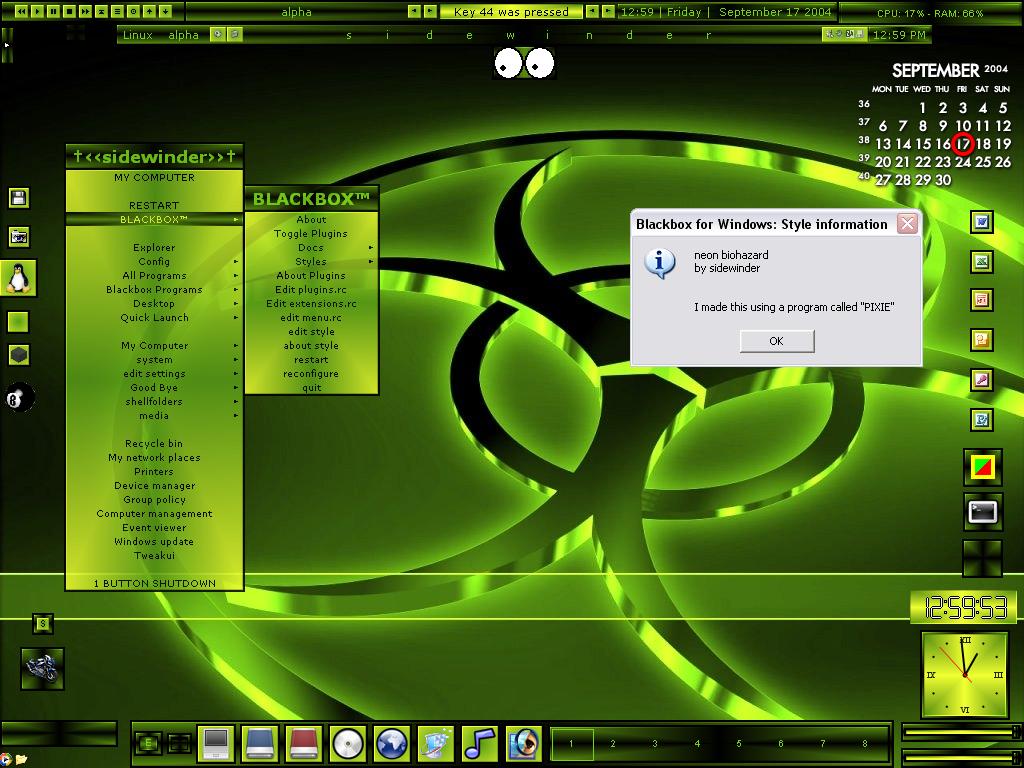
Task: Expand the BLACKBOX™ submenu arrow
Action: point(236,219)
